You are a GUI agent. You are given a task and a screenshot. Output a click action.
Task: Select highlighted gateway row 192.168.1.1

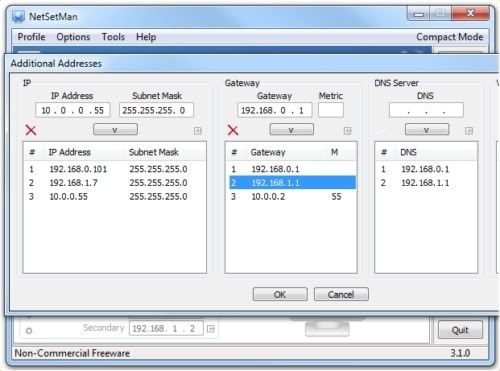coord(292,183)
